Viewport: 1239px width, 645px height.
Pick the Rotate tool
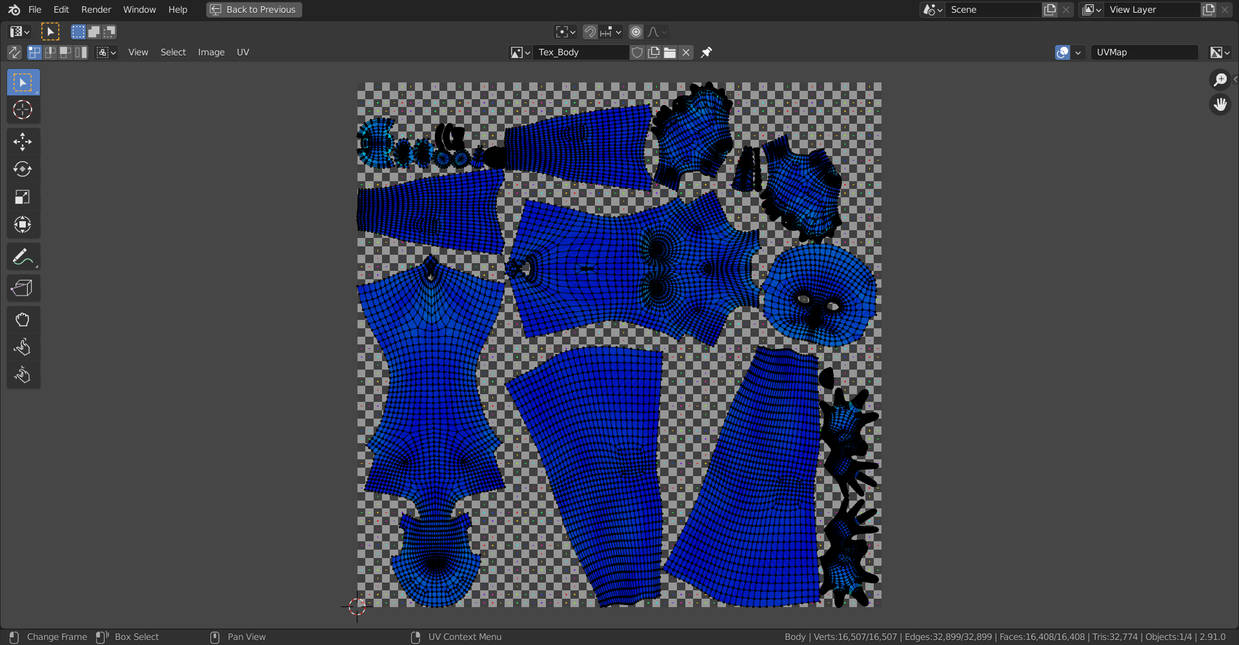pos(22,169)
